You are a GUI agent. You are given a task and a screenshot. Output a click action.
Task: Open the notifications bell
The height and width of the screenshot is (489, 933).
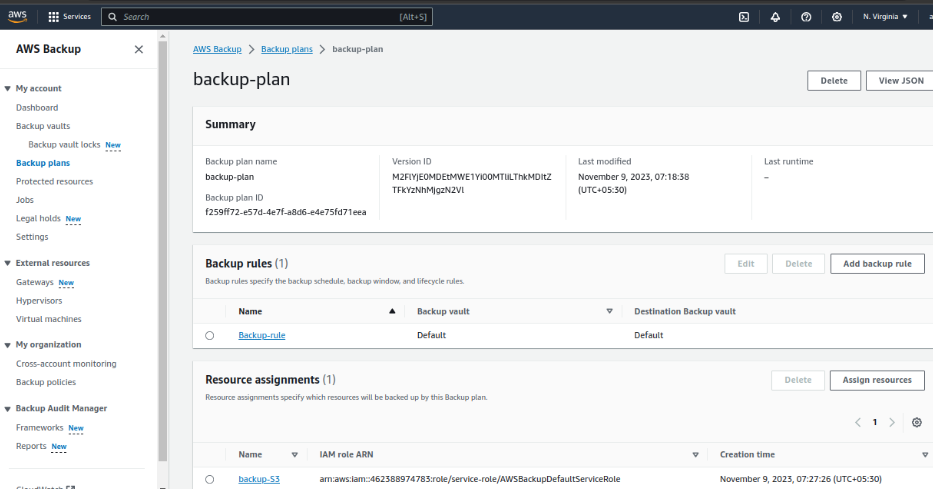(775, 17)
